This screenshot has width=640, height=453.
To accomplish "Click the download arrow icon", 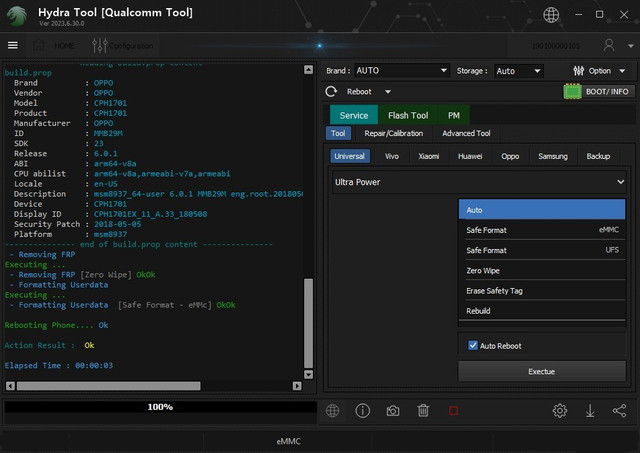I will [590, 411].
